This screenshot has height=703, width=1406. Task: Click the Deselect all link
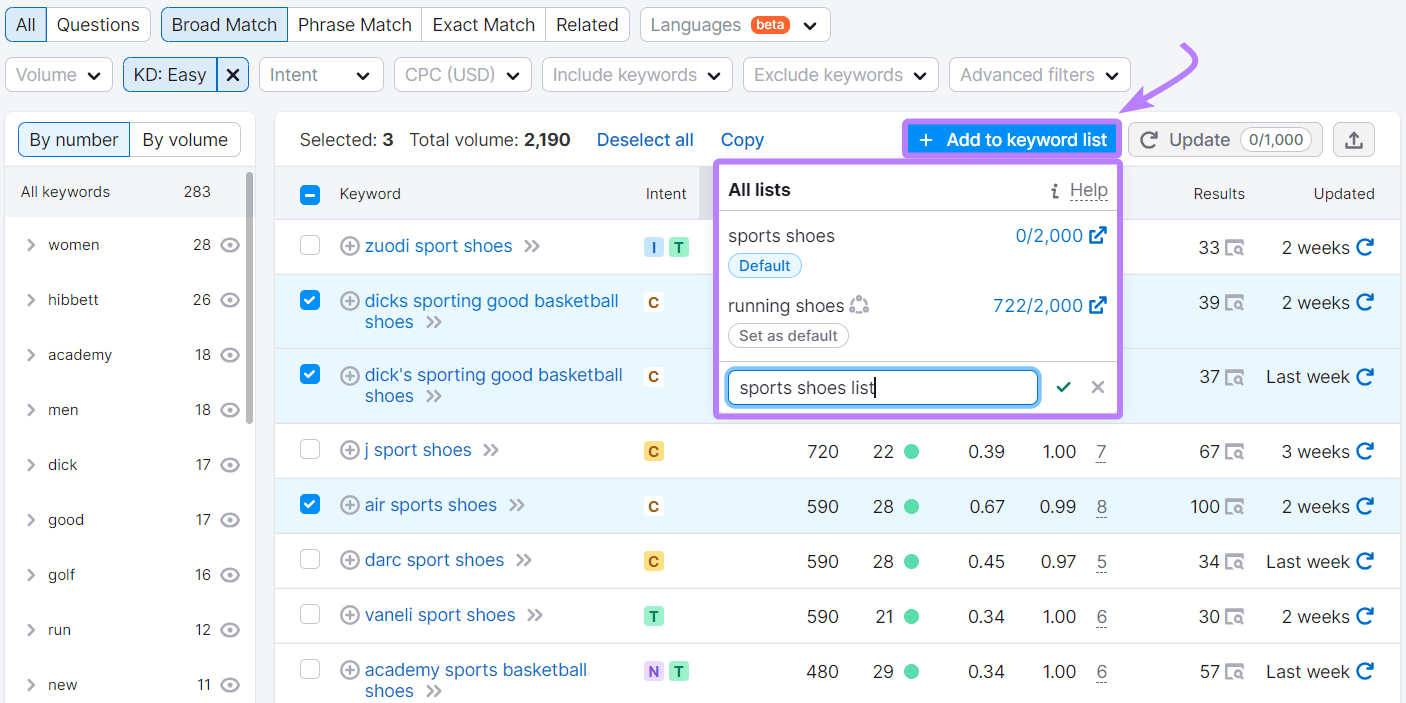click(x=645, y=139)
